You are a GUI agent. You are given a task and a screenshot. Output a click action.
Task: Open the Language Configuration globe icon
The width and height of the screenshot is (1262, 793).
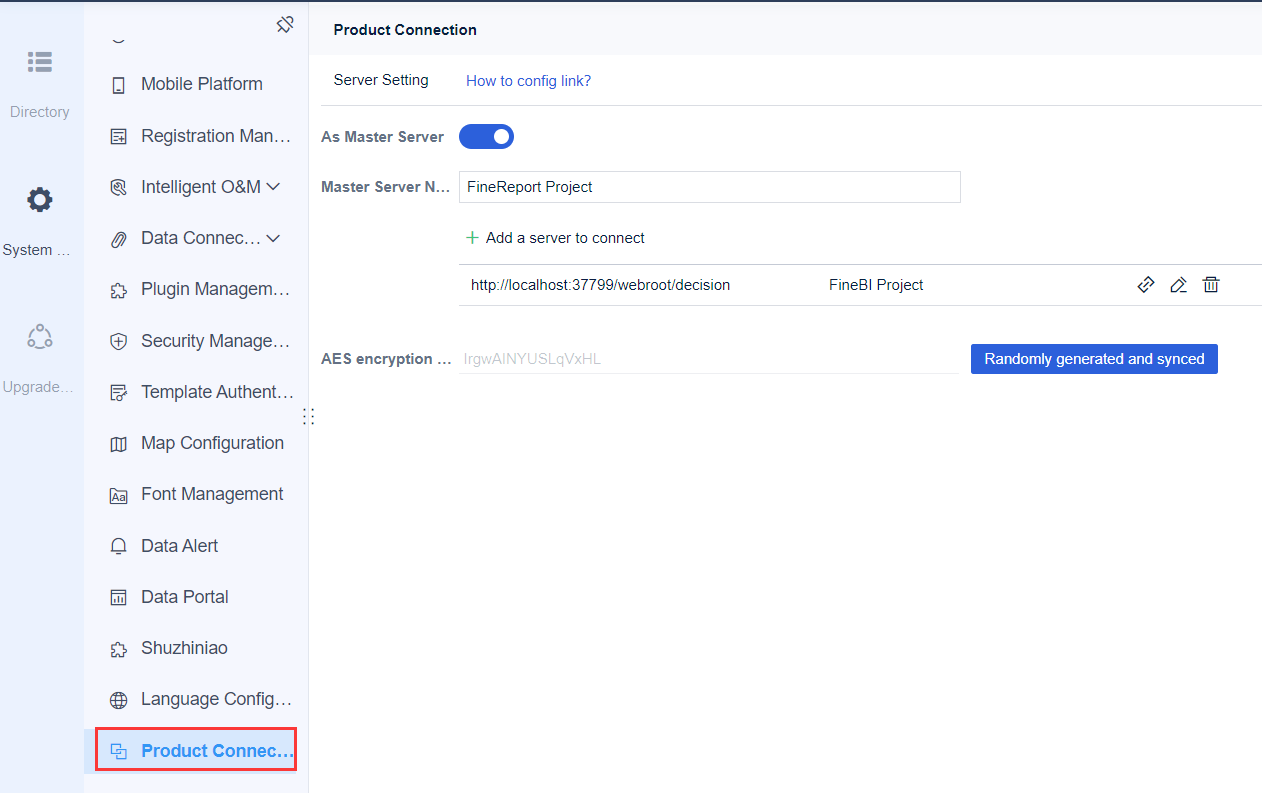(119, 699)
